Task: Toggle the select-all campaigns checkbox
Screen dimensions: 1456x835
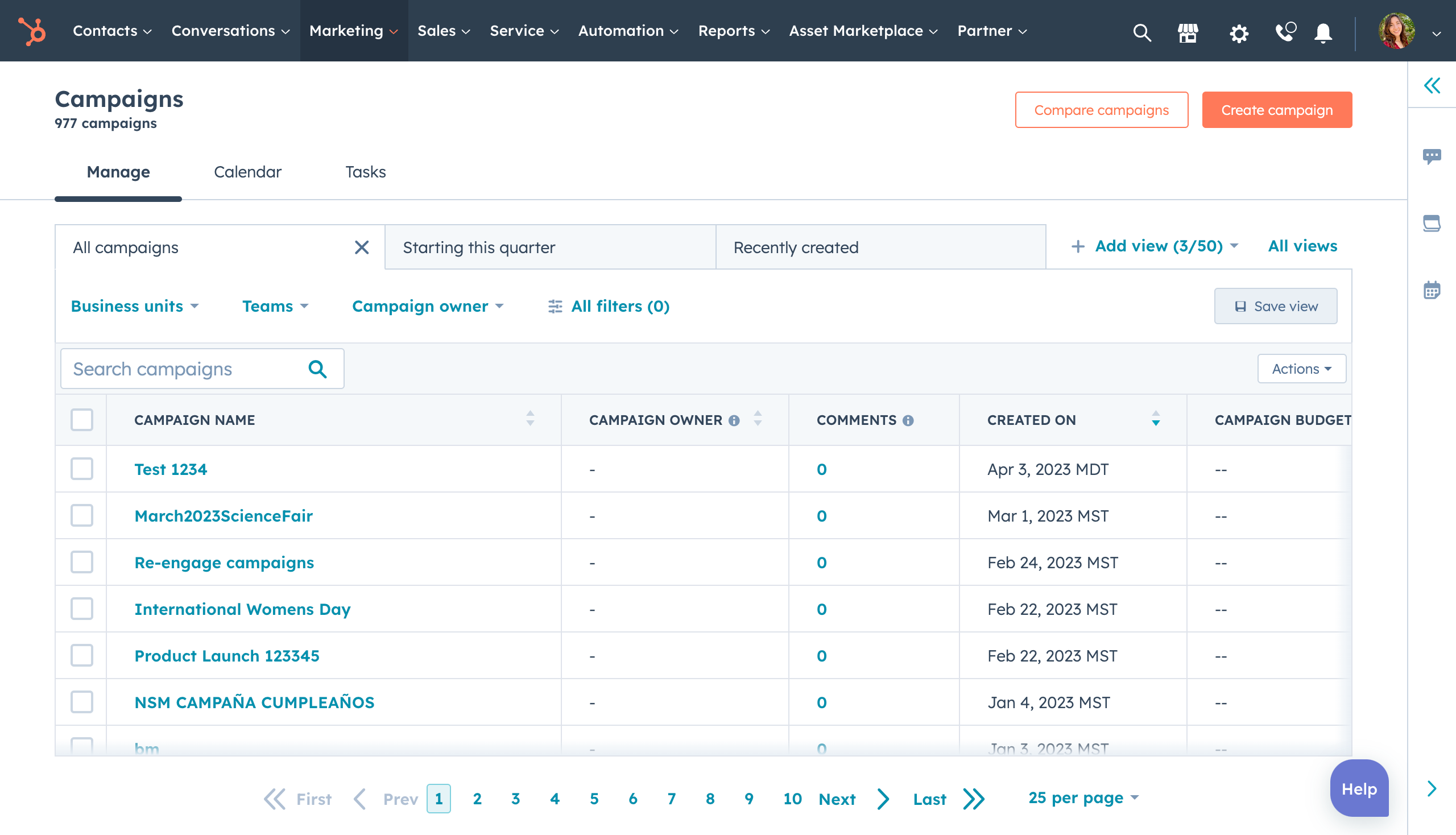Action: (x=82, y=419)
